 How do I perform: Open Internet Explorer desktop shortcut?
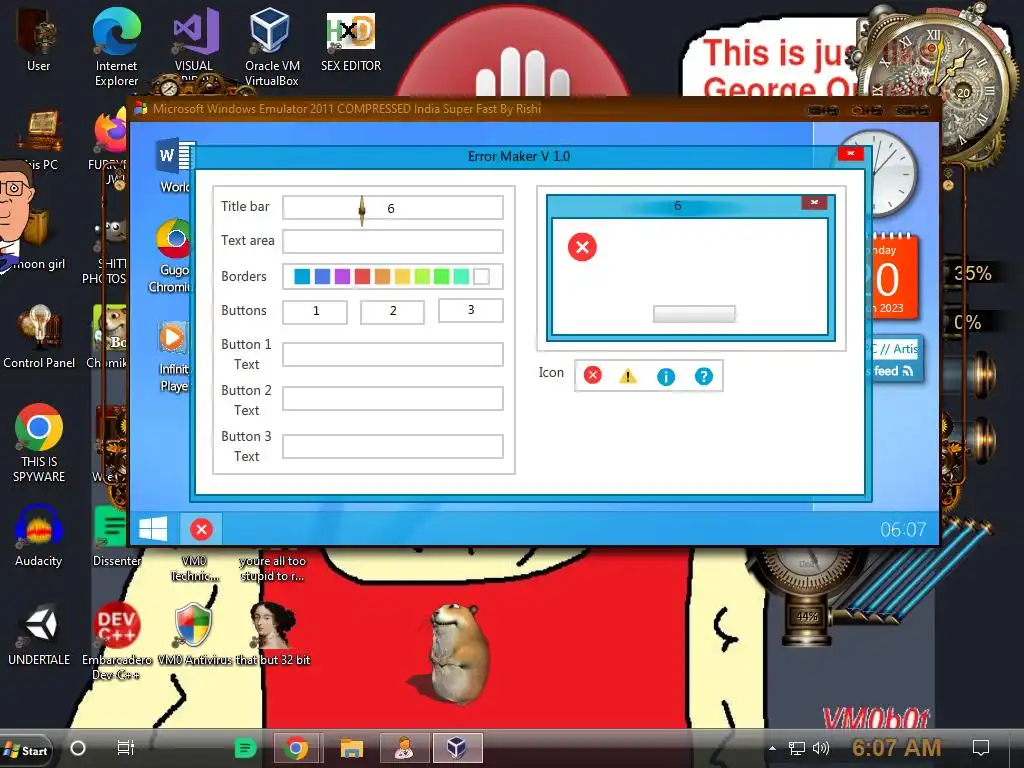point(116,47)
